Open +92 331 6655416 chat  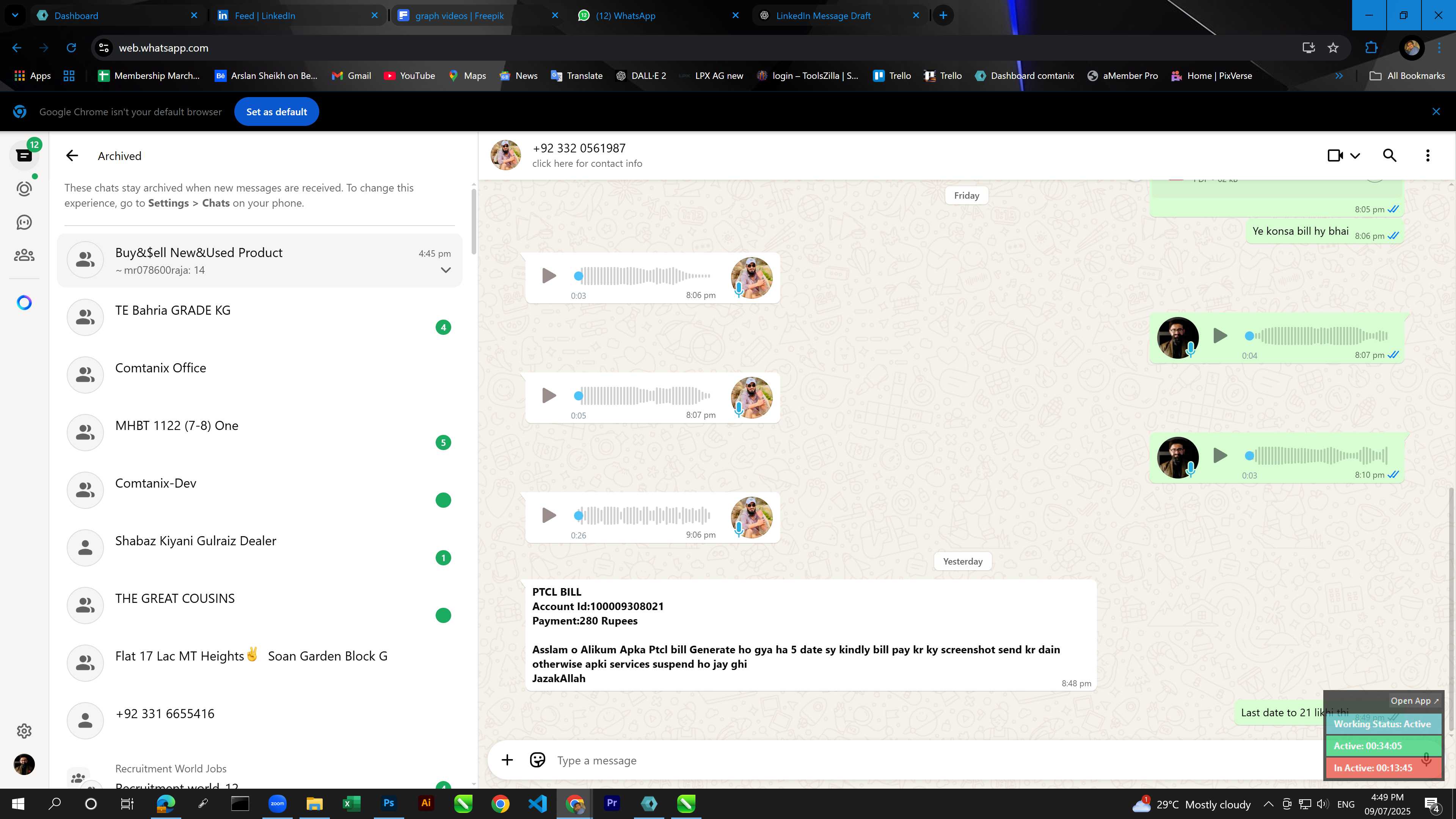(x=259, y=721)
